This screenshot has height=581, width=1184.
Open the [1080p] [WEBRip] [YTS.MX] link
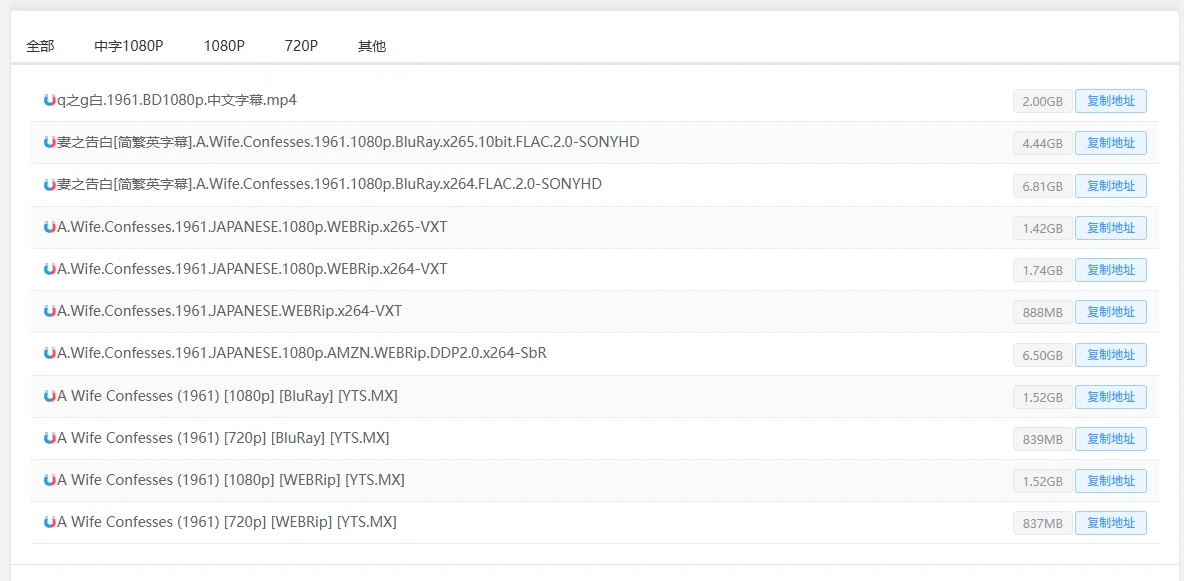click(x=231, y=480)
